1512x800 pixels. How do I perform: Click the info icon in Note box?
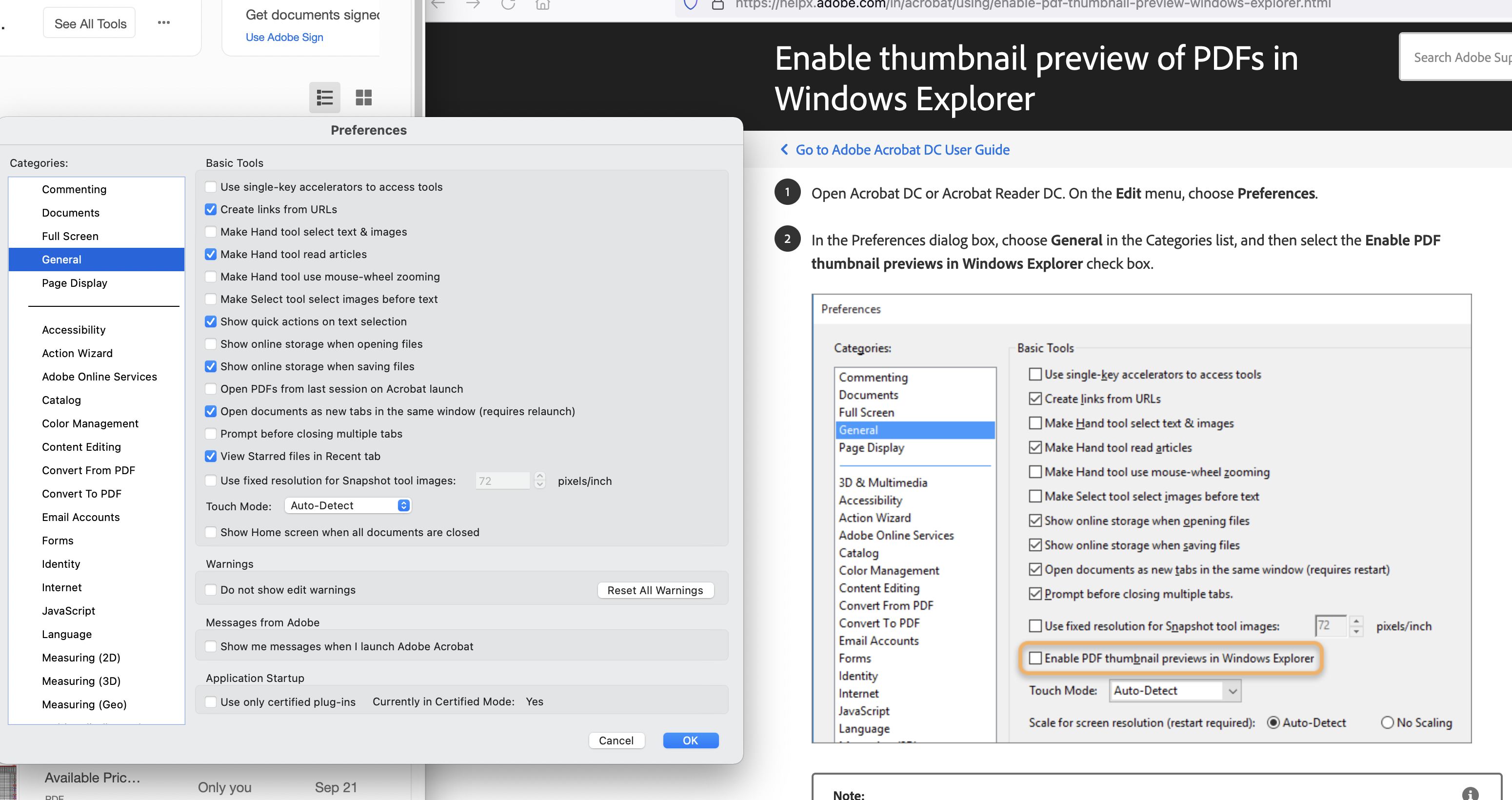click(1470, 794)
